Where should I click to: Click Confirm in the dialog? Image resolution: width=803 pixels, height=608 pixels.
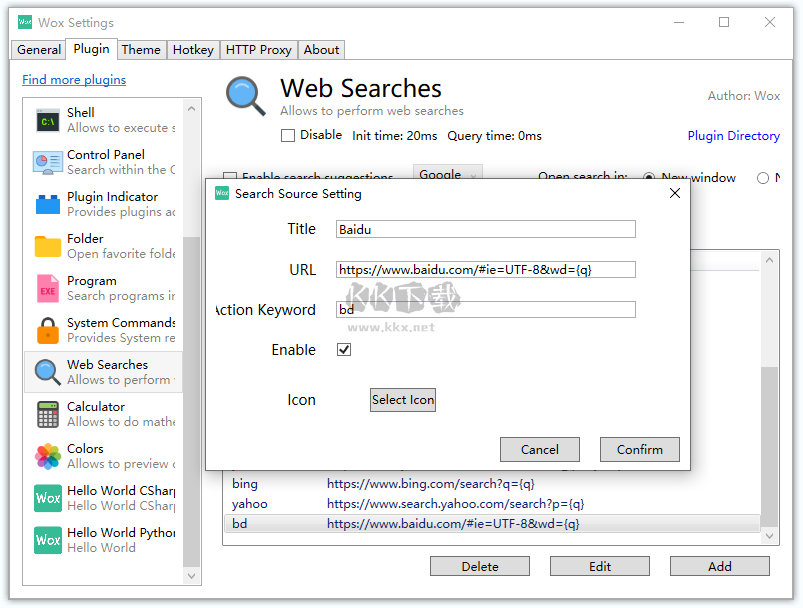[640, 449]
